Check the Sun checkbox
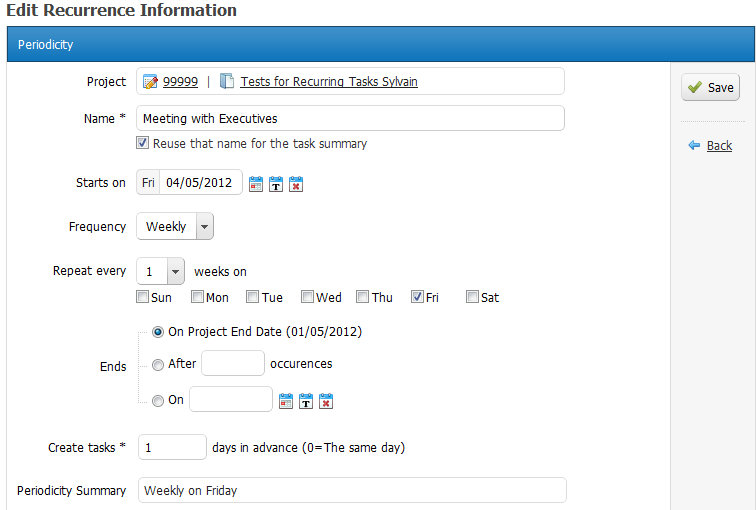The image size is (756, 510). click(x=142, y=296)
